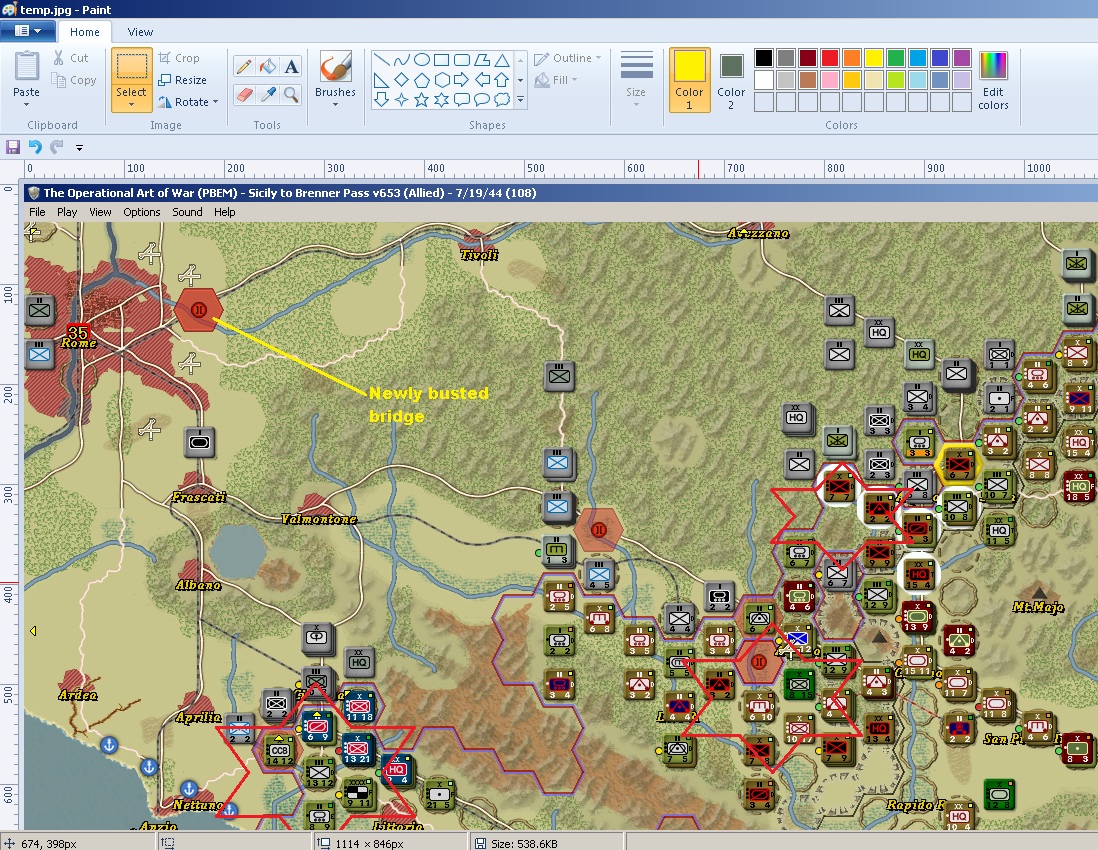The height and width of the screenshot is (850, 1098).
Task: Select the Eraser tool
Action: [244, 95]
